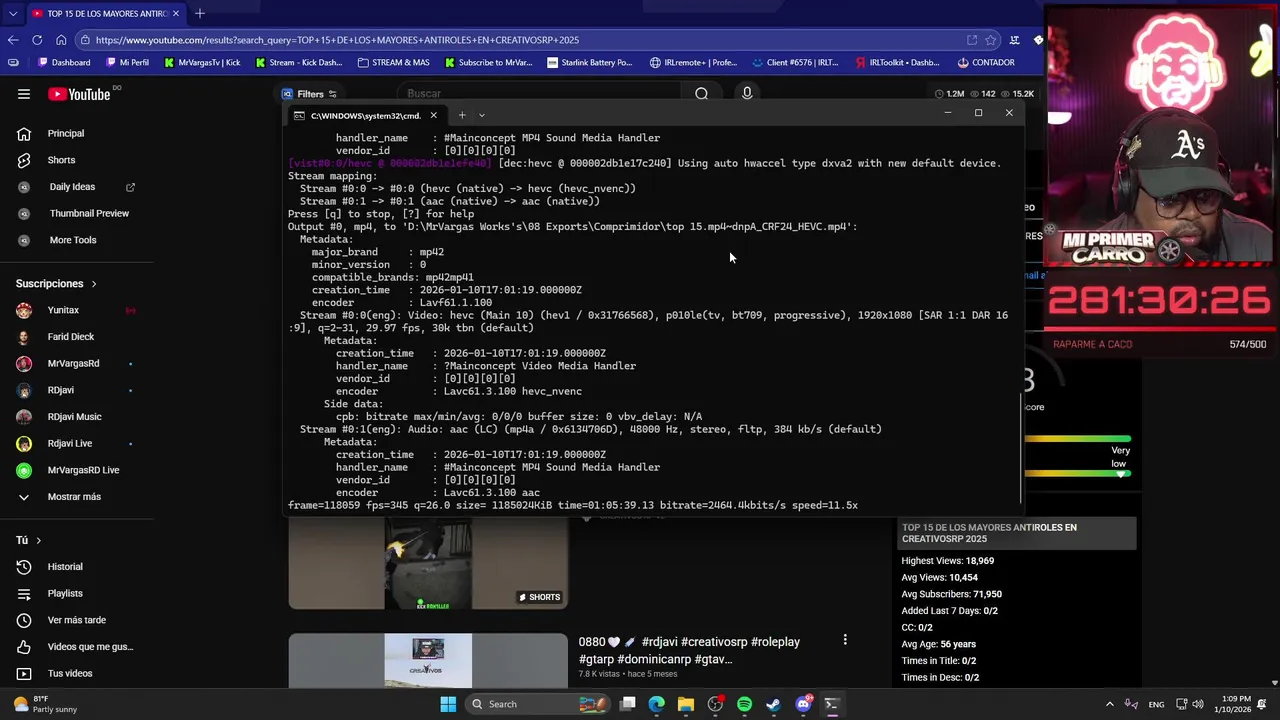Open the new-tab profile dropdown in terminal
The width and height of the screenshot is (1280, 720).
point(481,115)
